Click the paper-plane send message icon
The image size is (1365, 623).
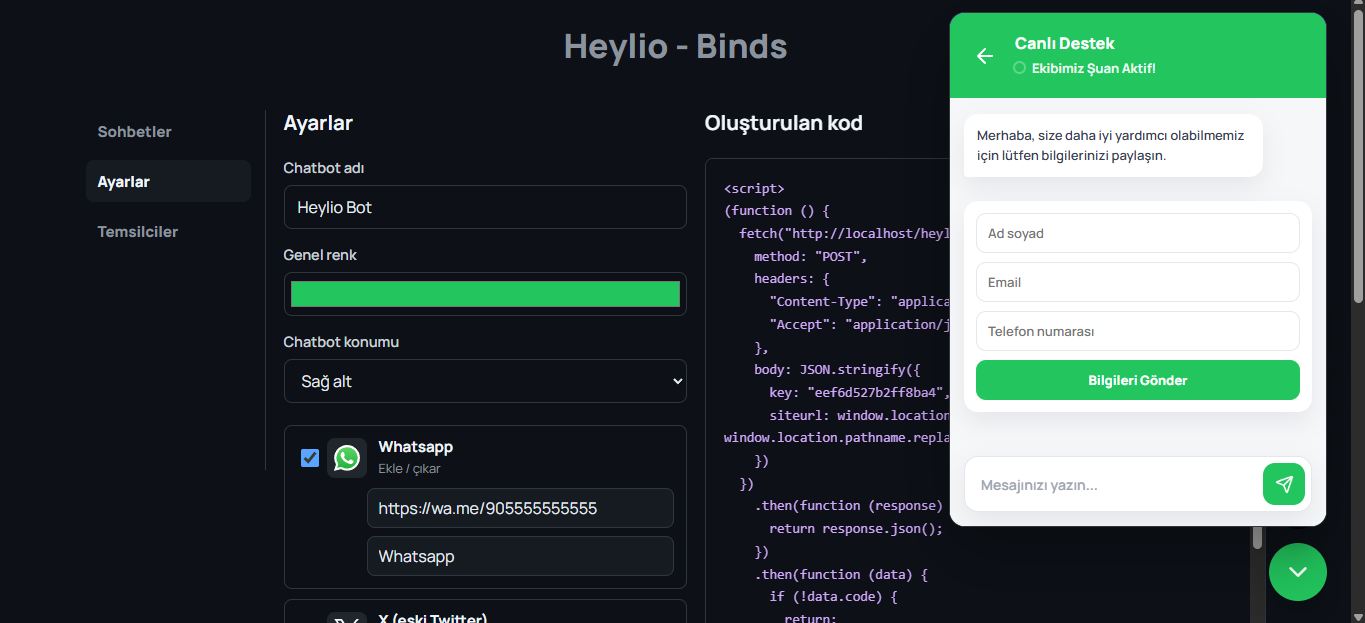[x=1284, y=484]
